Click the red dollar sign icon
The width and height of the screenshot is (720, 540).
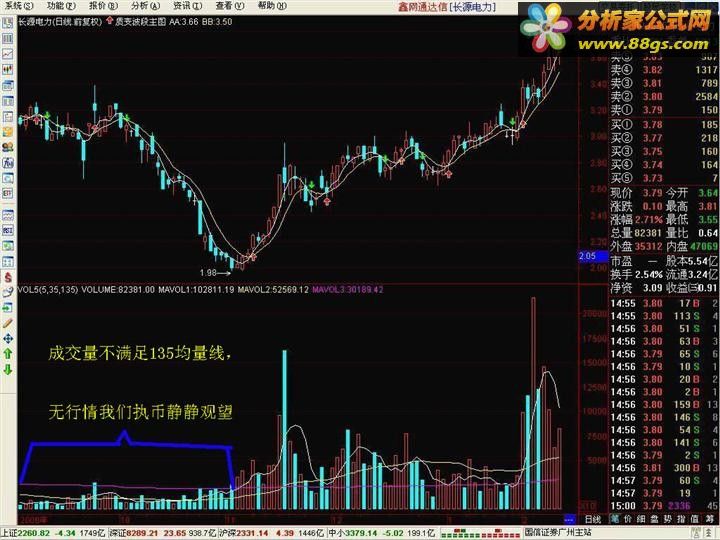click(8, 277)
